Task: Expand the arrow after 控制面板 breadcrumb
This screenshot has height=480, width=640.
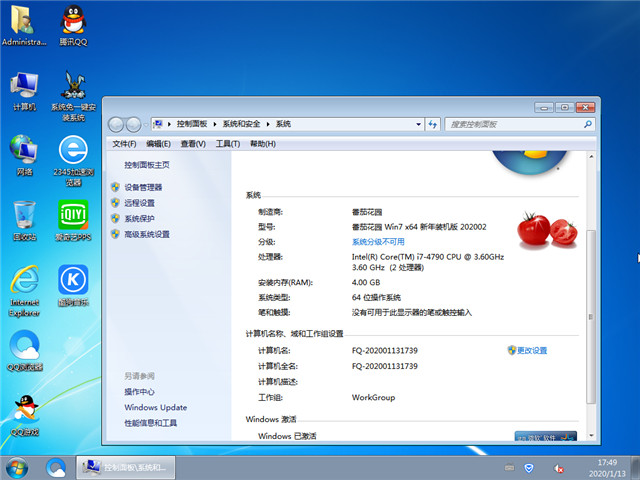Action: (x=215, y=124)
